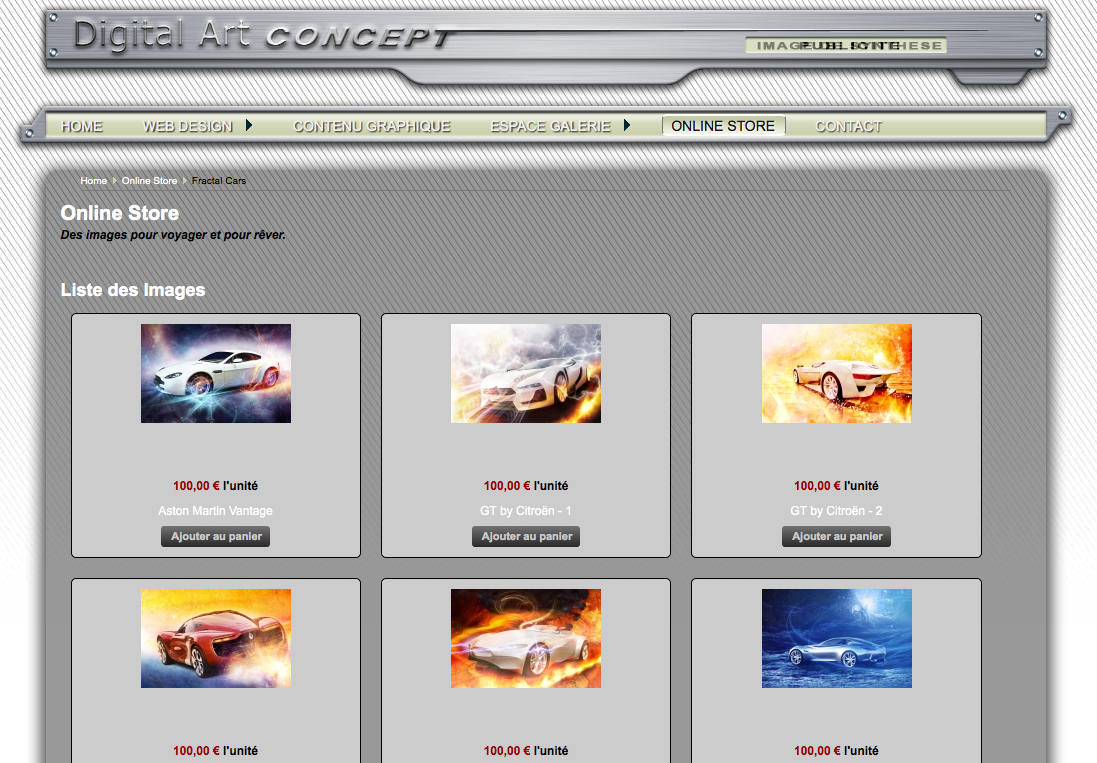Open the Aston Martin Vantage thumbnail

[216, 373]
